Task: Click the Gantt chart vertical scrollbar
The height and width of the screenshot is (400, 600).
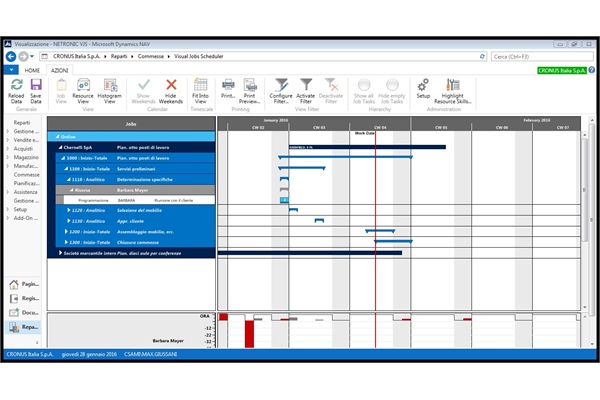Action: (584, 189)
